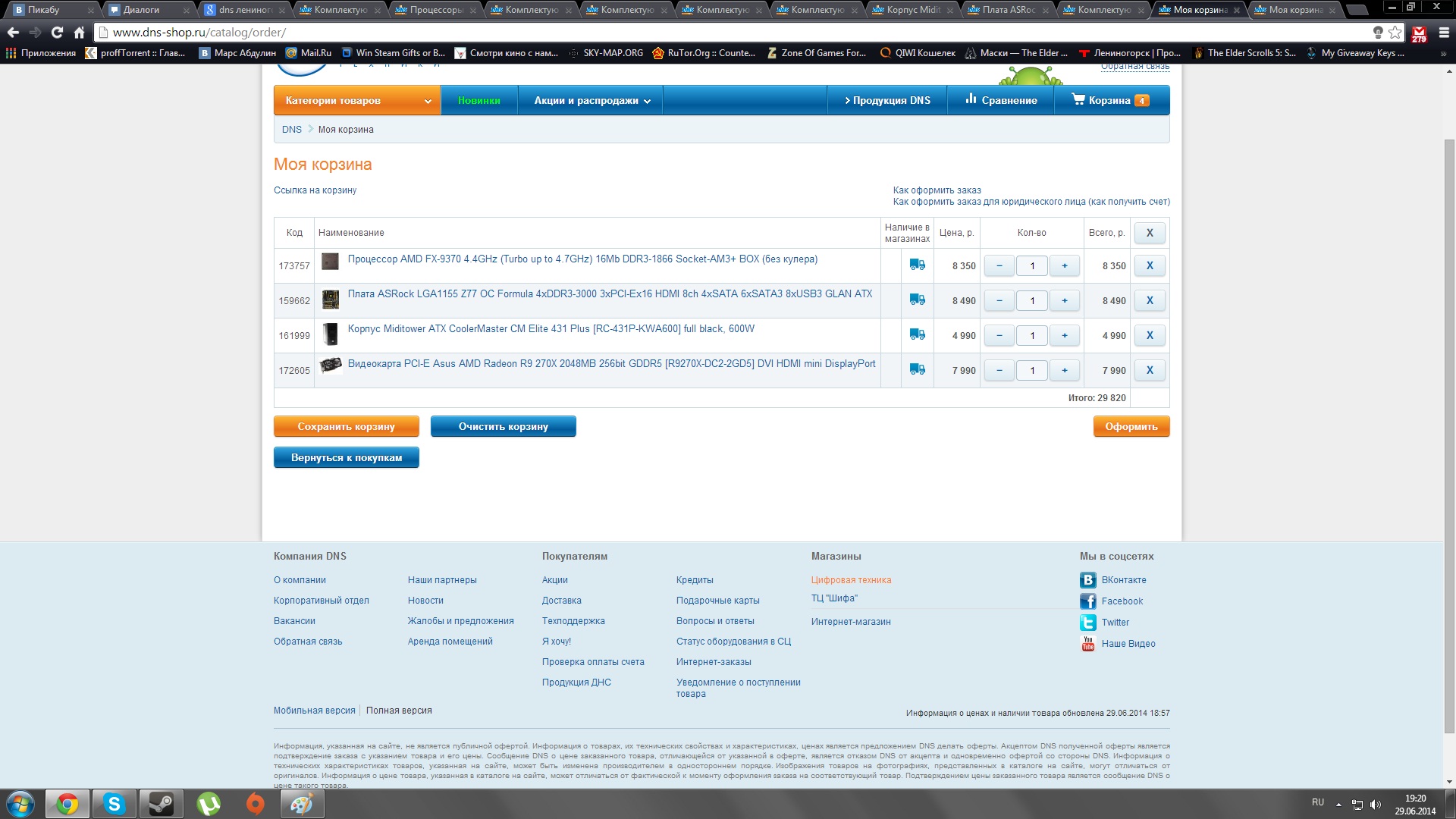The height and width of the screenshot is (819, 1456).
Task: Click quantity input field for AMD FX-9370
Action: (x=1031, y=266)
